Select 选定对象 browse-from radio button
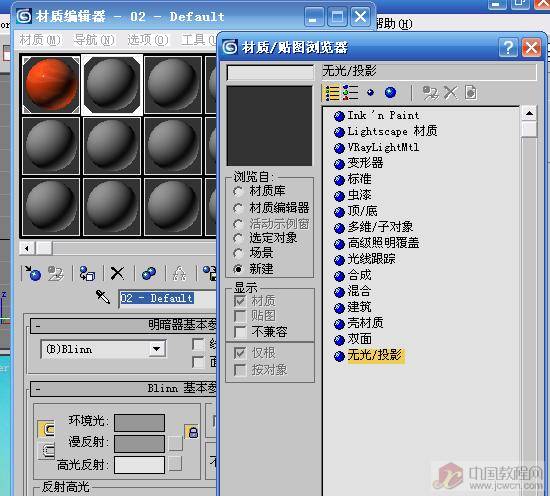The width and height of the screenshot is (550, 496). (x=238, y=238)
